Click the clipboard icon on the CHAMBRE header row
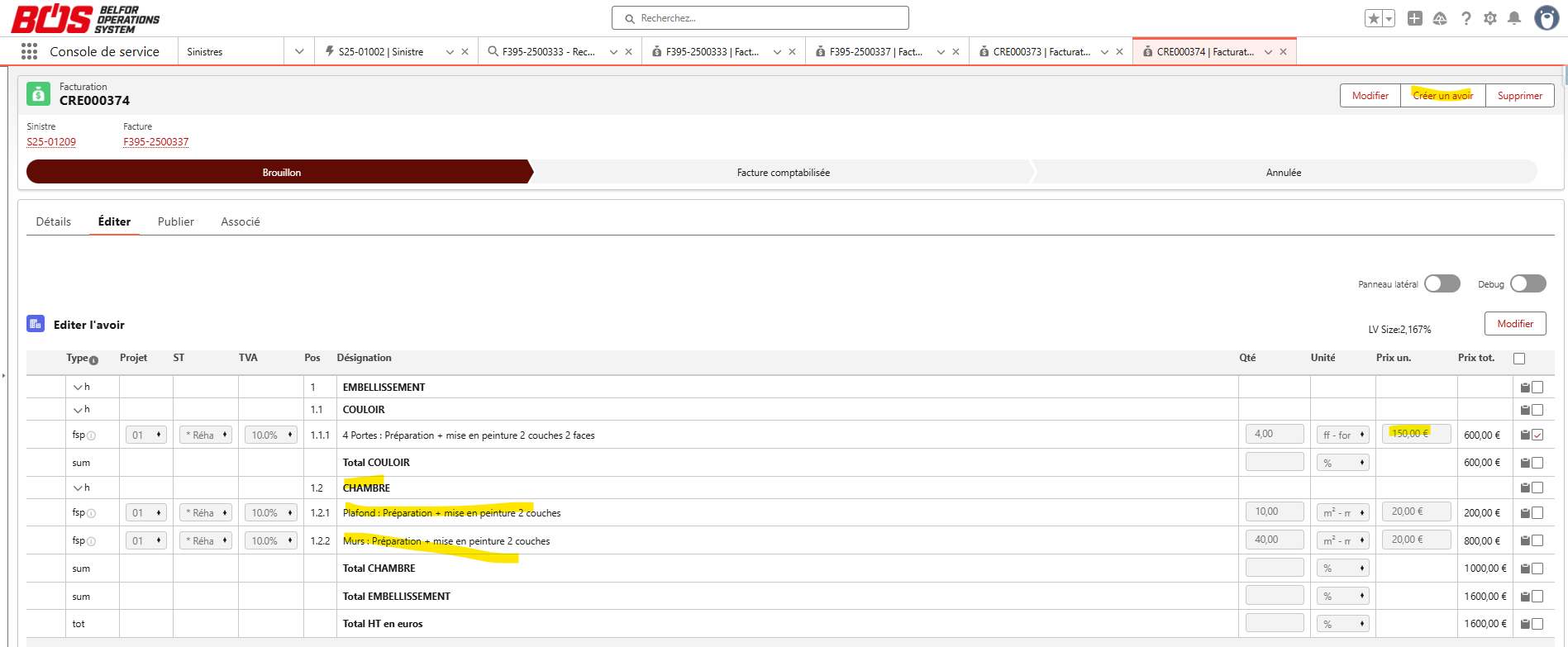 (1525, 488)
